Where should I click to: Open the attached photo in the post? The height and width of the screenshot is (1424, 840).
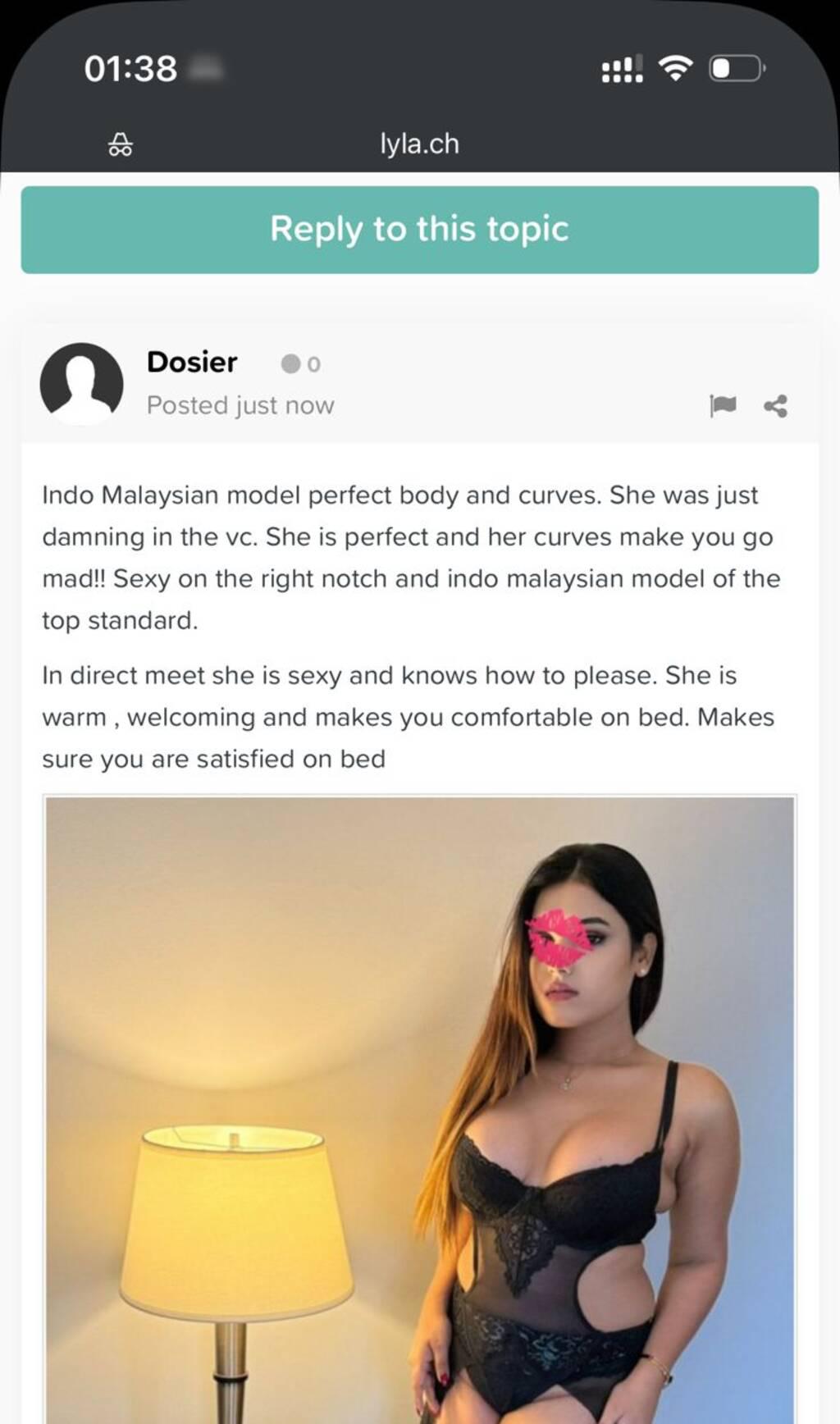[x=419, y=1109]
